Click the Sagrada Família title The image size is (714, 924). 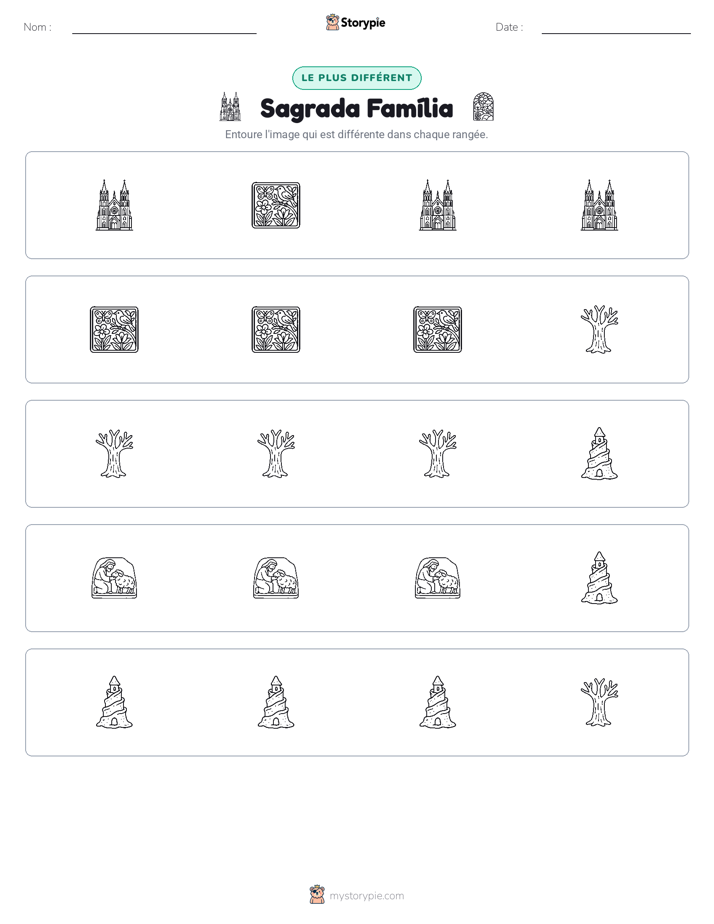coord(356,108)
